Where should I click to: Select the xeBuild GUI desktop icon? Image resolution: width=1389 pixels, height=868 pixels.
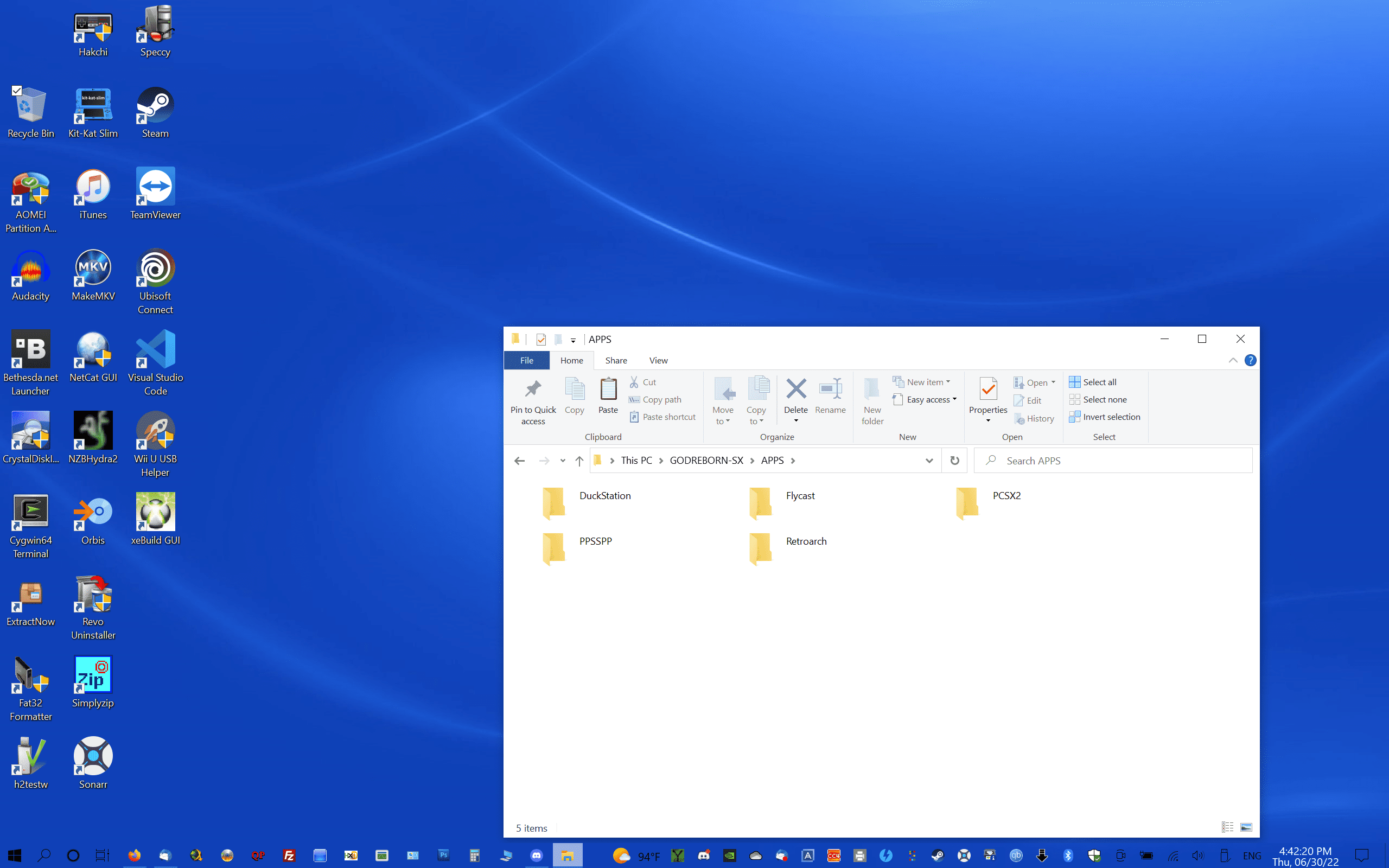(155, 520)
